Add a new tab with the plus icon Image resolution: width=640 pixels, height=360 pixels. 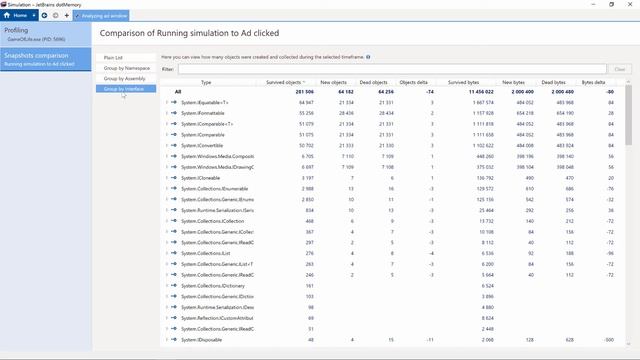click(67, 16)
